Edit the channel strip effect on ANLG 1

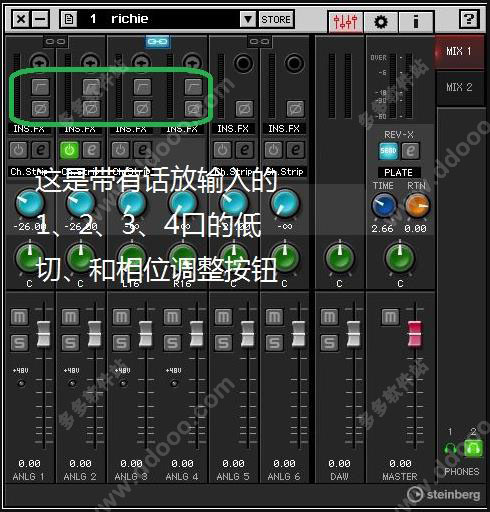pyautogui.click(x=40, y=150)
